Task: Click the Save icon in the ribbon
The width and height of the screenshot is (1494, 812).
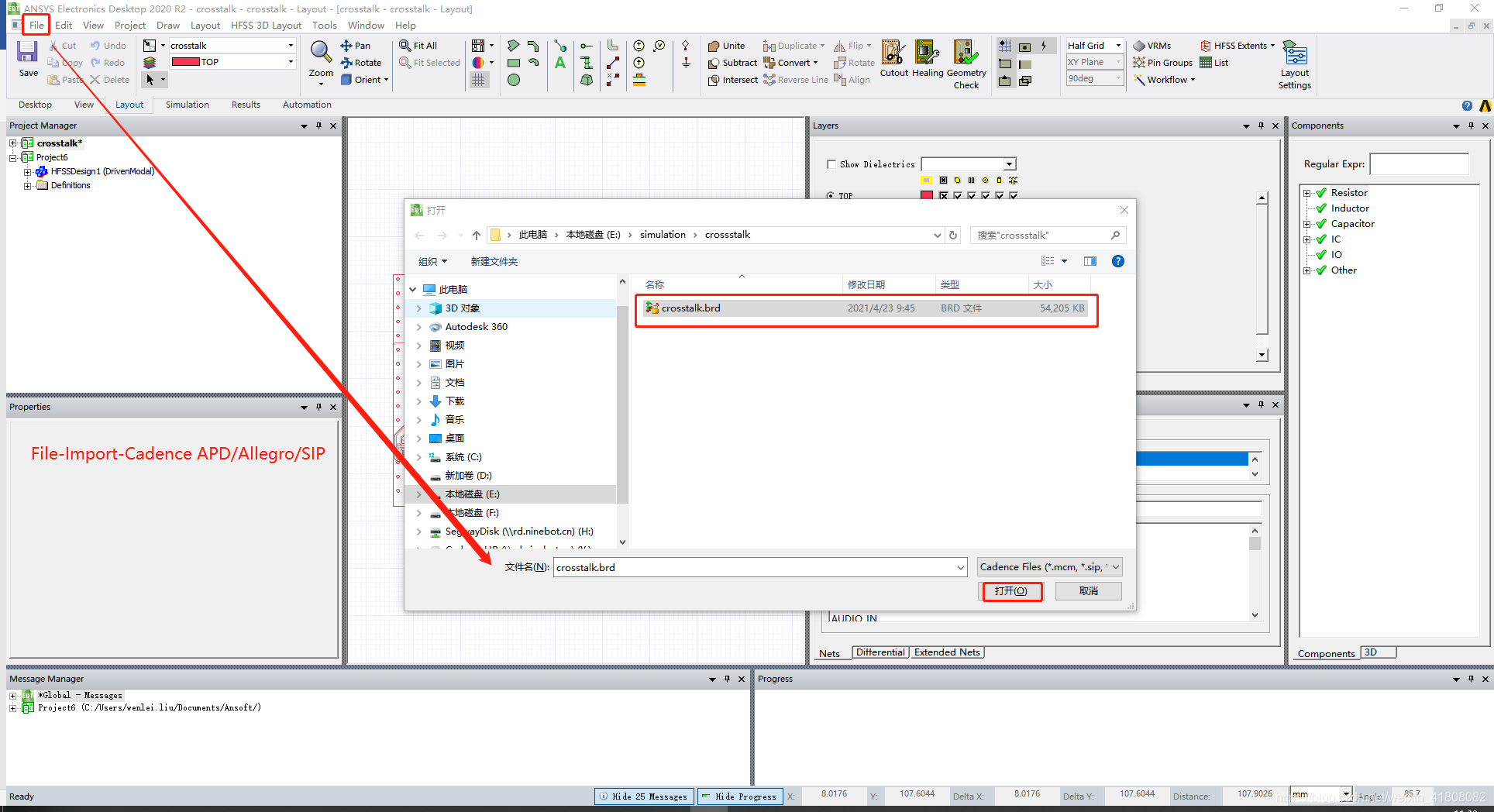Action: point(28,52)
